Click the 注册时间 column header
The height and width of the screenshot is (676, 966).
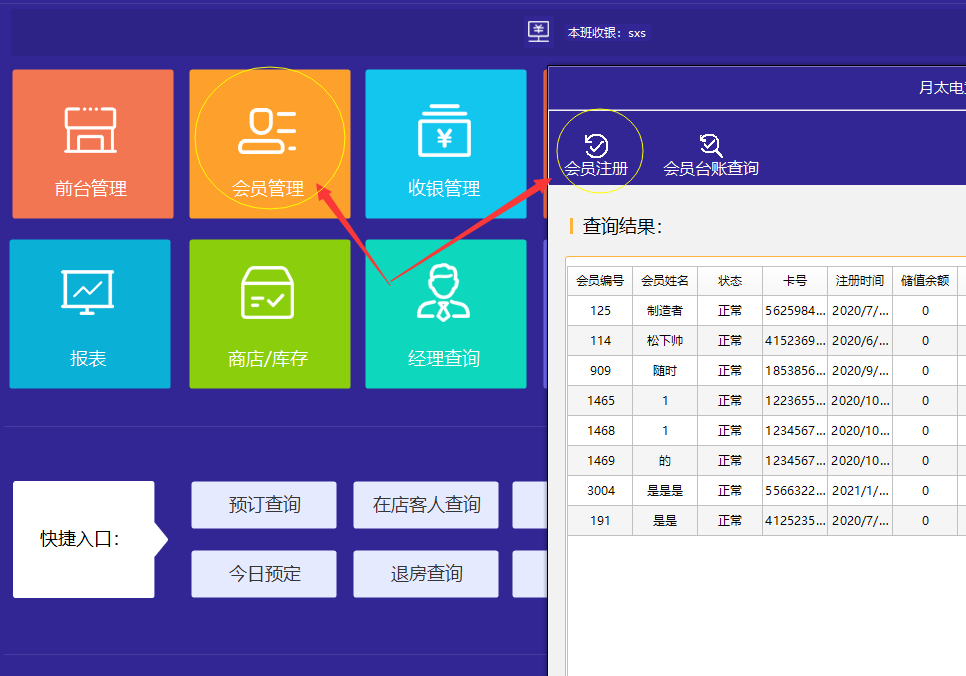pyautogui.click(x=860, y=281)
